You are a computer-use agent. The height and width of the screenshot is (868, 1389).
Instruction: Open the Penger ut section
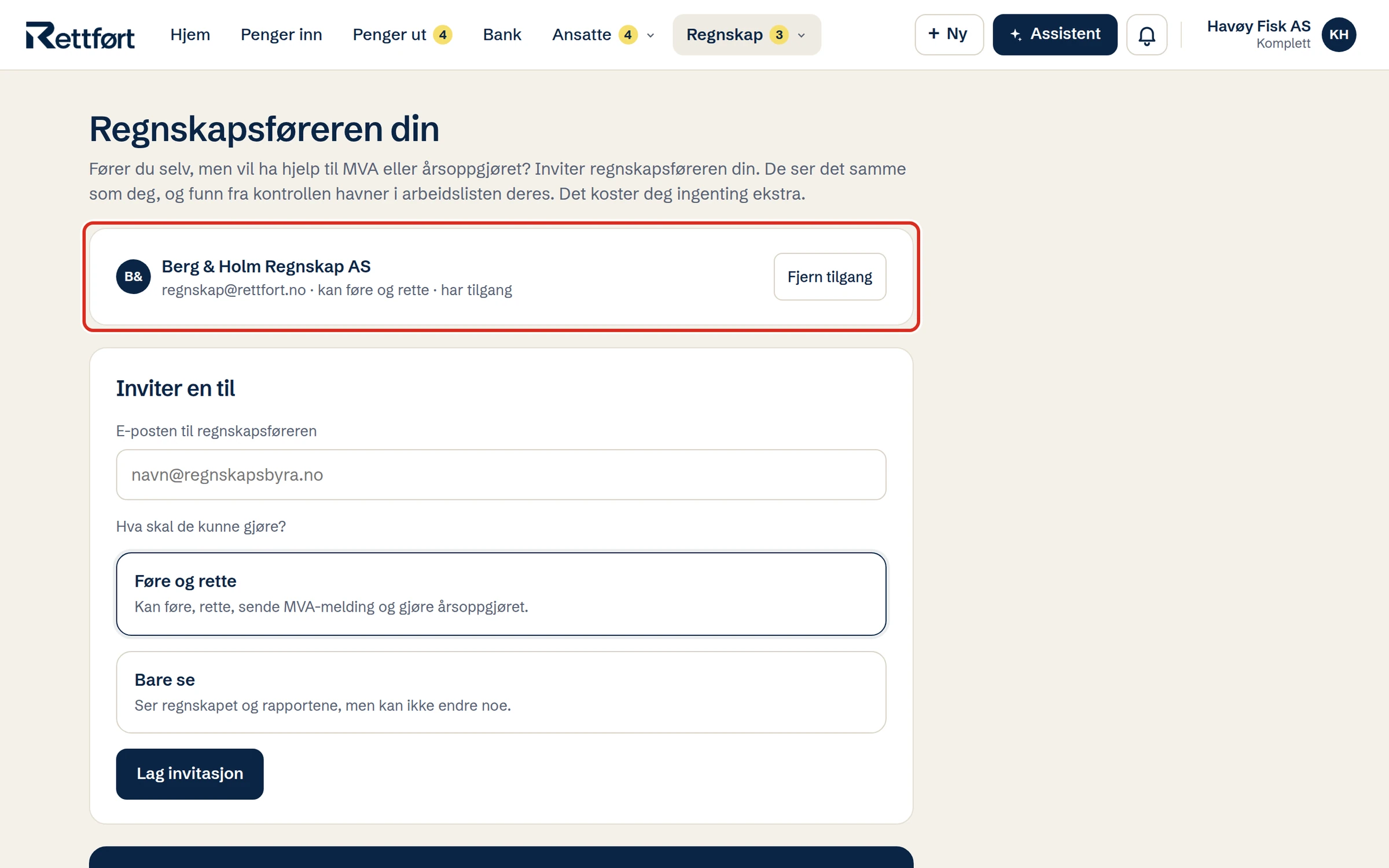click(x=402, y=35)
